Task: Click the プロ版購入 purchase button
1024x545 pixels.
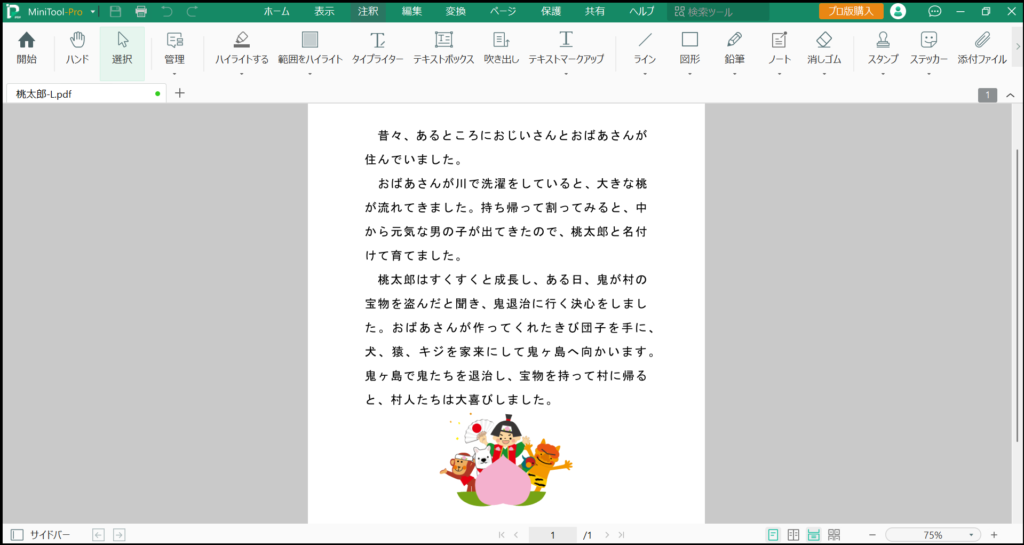Action: click(x=850, y=11)
